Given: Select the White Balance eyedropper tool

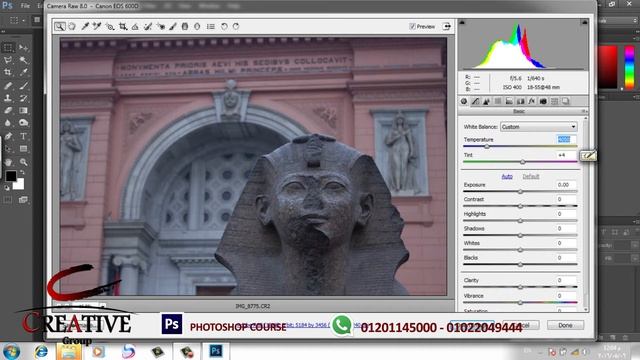Looking at the screenshot, I should [x=85, y=27].
